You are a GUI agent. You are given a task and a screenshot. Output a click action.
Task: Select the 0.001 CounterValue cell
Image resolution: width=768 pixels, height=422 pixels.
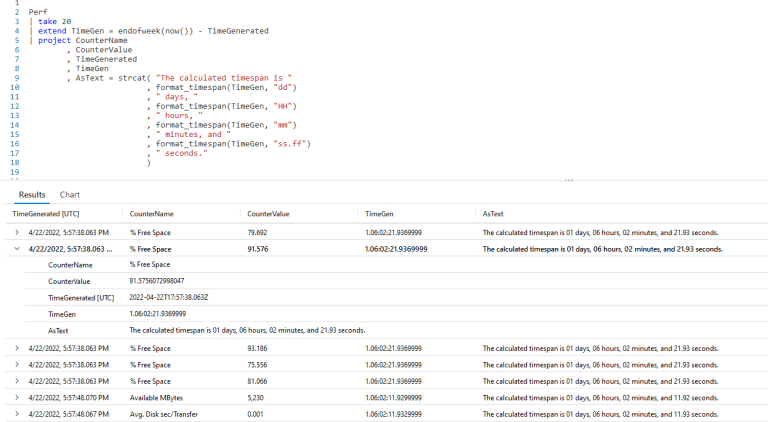(256, 413)
